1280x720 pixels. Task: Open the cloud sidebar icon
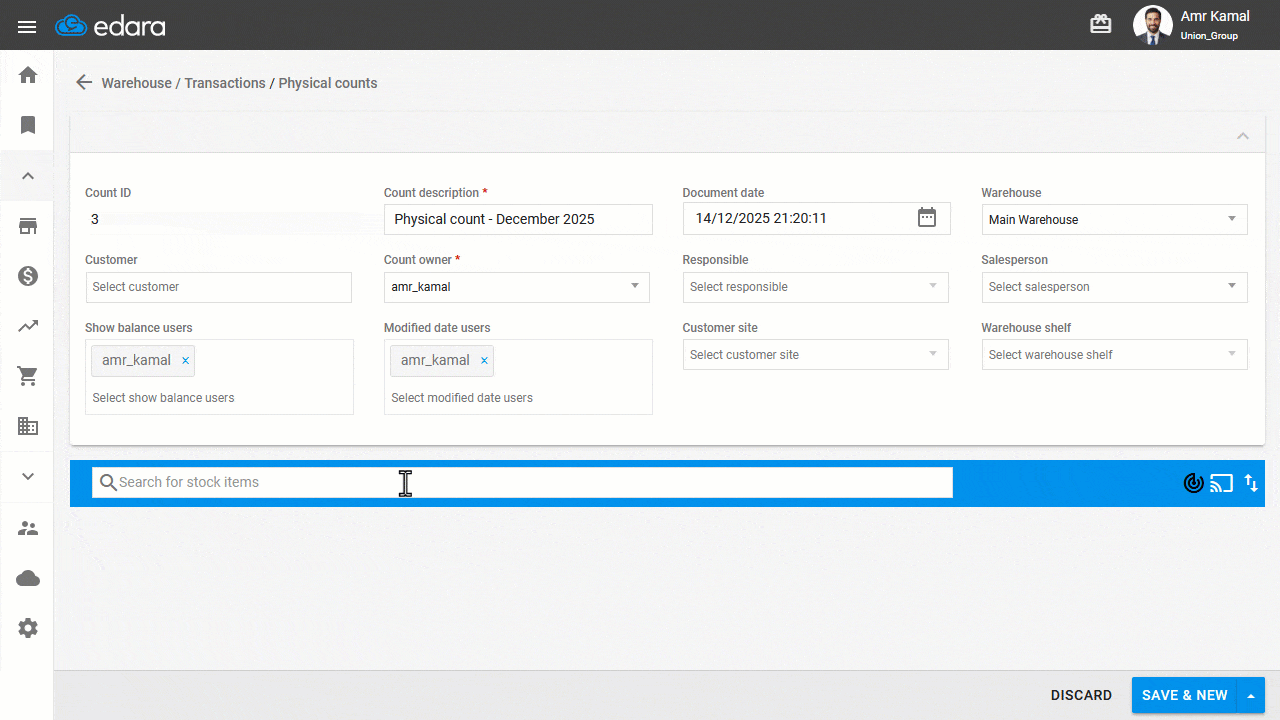pyautogui.click(x=28, y=578)
